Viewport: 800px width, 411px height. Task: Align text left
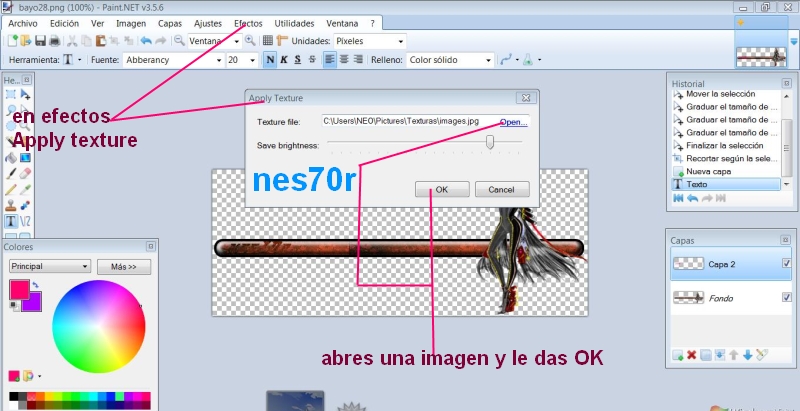330,60
